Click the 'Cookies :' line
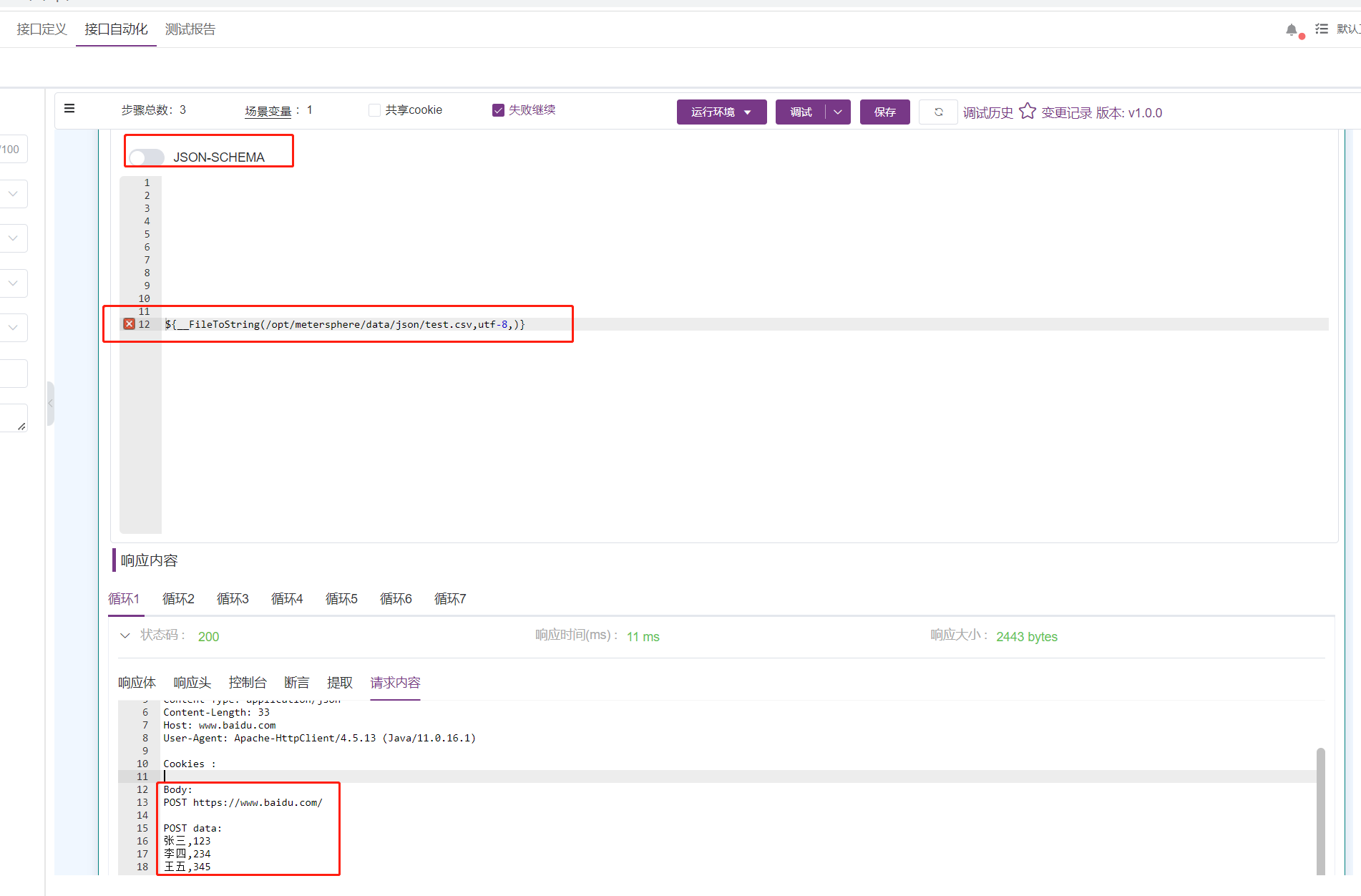 pyautogui.click(x=190, y=764)
